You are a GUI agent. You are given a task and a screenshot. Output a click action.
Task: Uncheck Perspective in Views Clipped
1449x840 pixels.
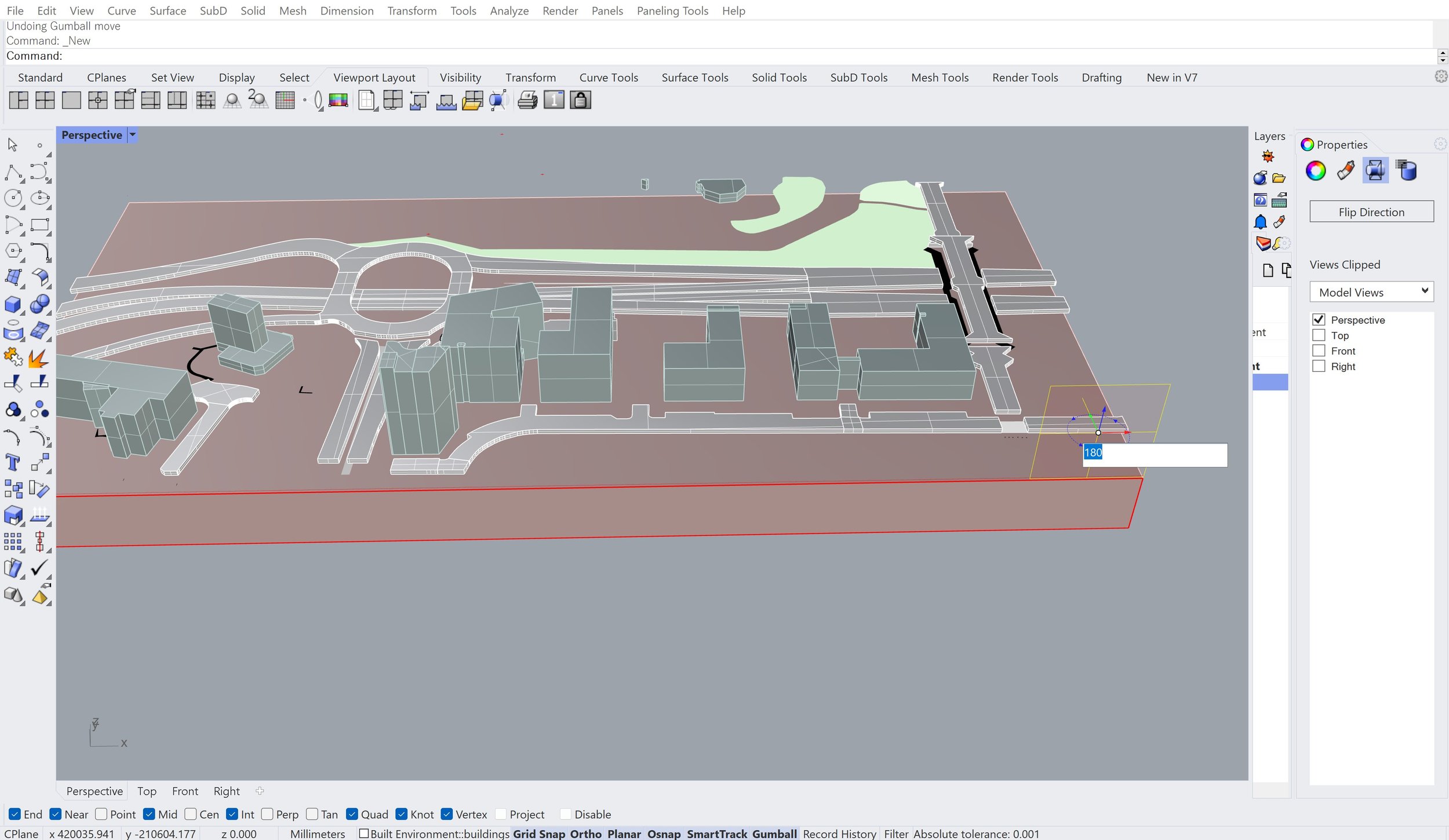point(1319,320)
